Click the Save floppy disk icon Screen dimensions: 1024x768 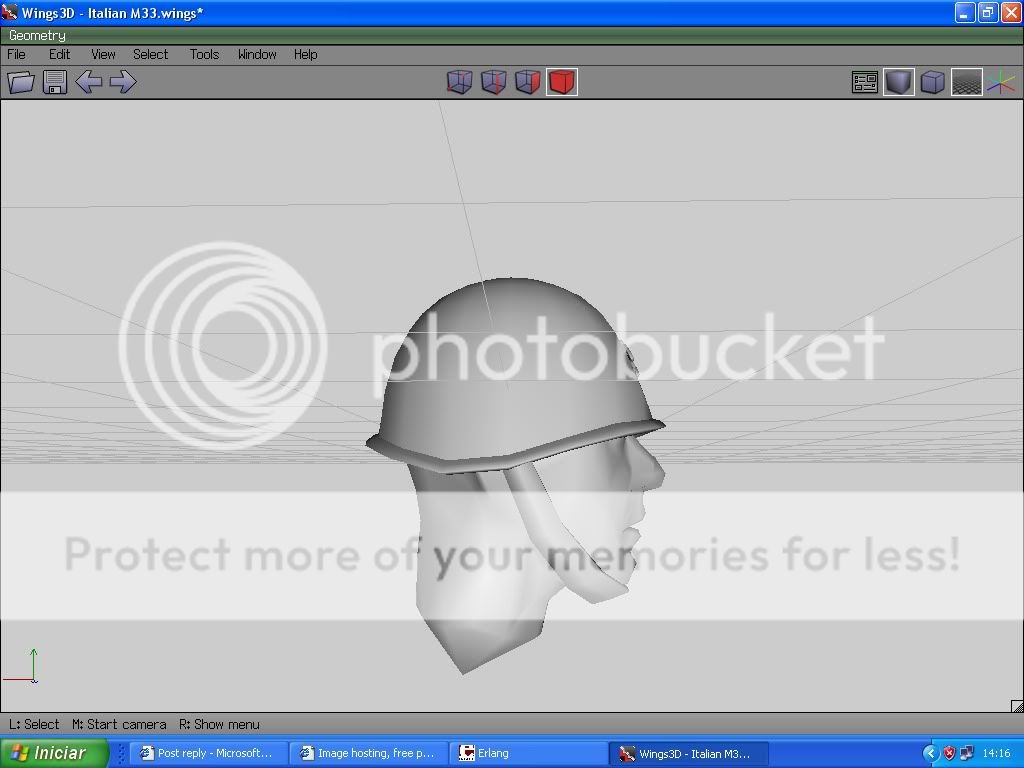(55, 82)
